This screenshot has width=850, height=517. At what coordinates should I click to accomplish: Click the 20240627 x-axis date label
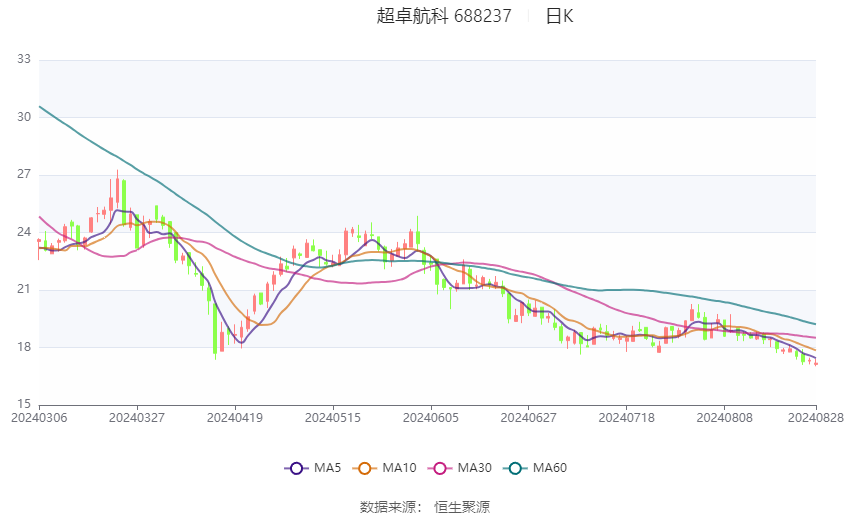pyautogui.click(x=529, y=418)
